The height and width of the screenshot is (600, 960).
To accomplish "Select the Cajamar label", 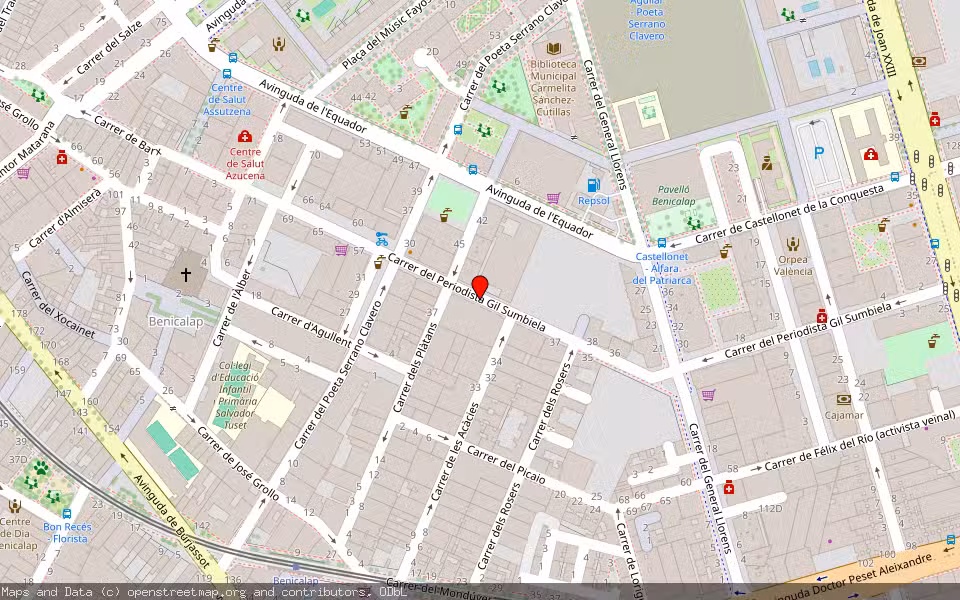I will click(x=844, y=415).
